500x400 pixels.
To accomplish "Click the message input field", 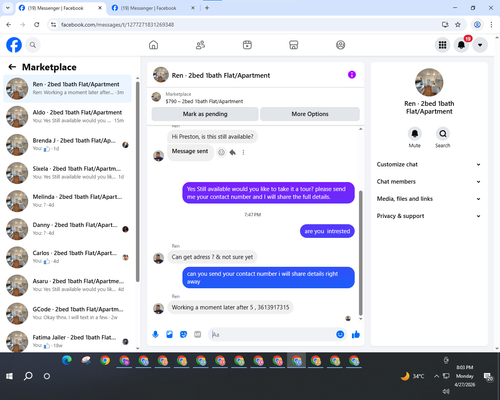I will point(273,334).
